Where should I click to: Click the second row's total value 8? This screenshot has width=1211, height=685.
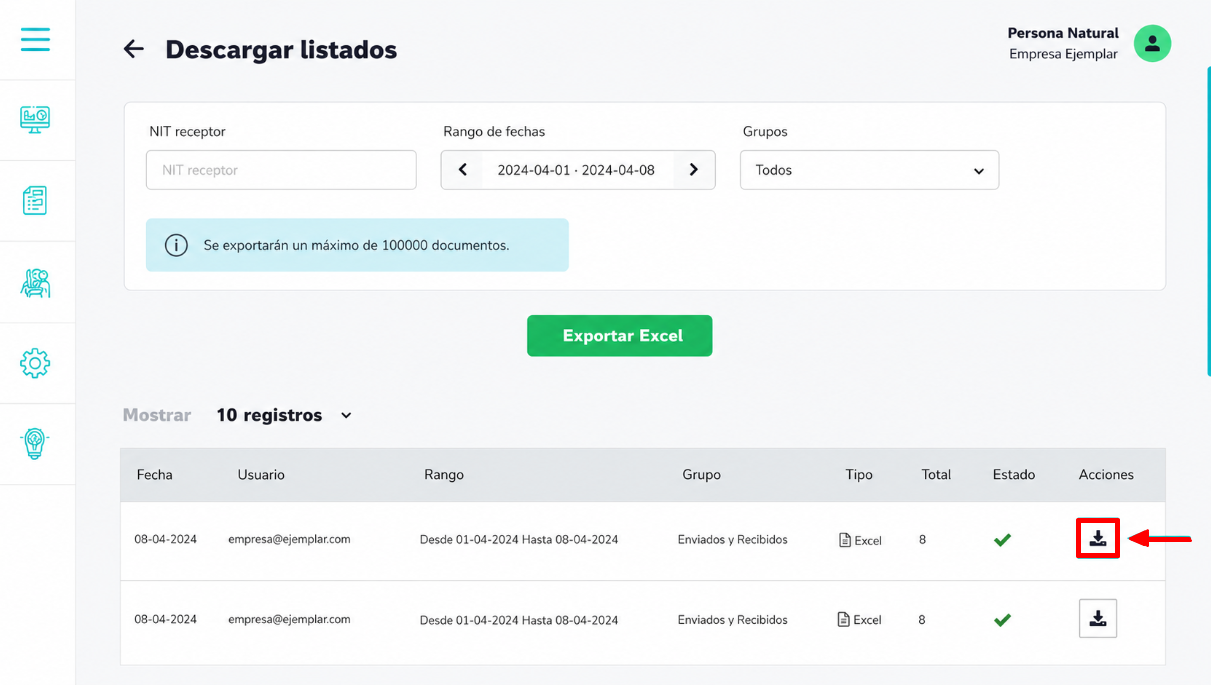(x=922, y=620)
